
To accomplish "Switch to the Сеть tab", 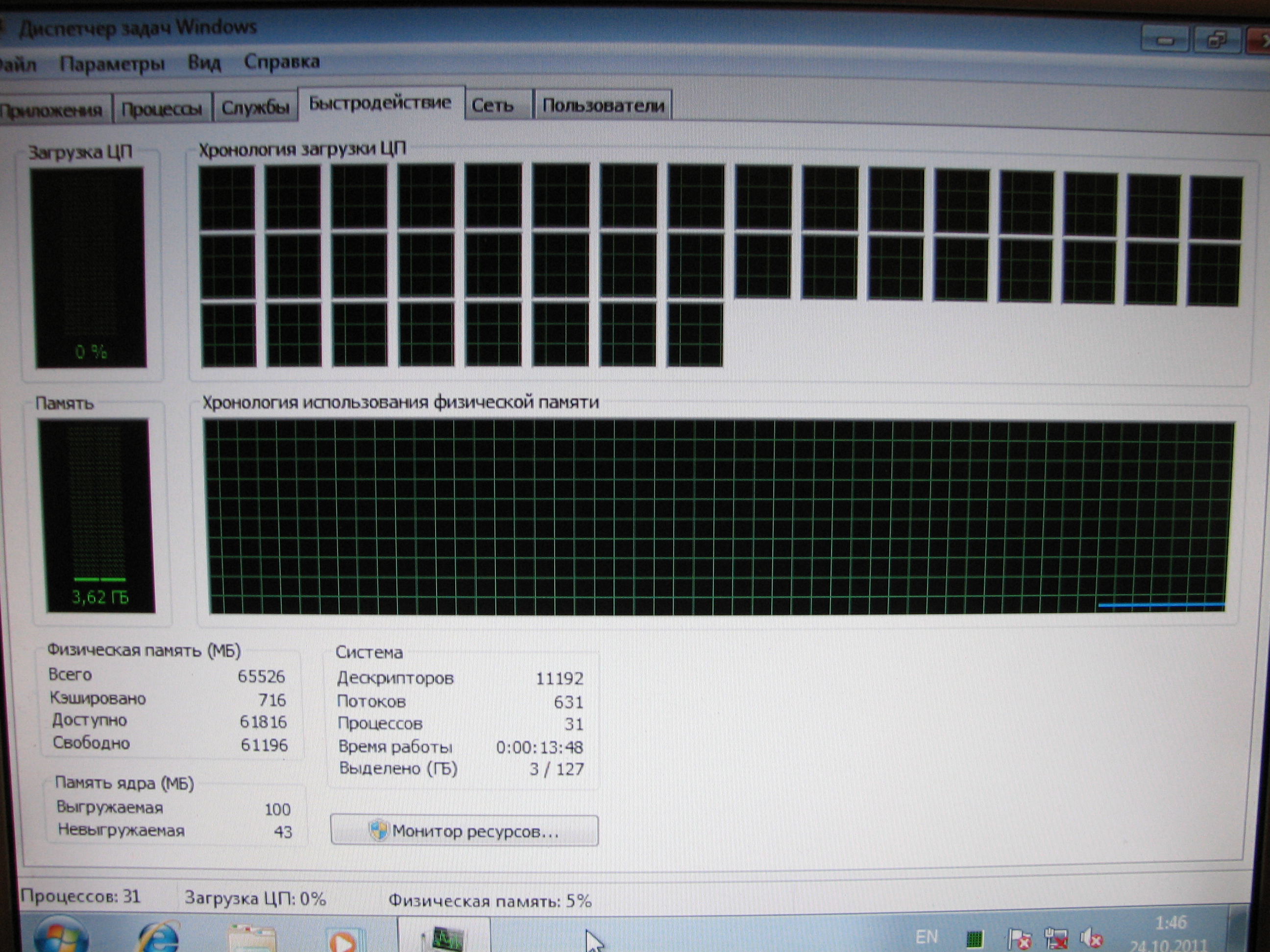I will pos(492,105).
